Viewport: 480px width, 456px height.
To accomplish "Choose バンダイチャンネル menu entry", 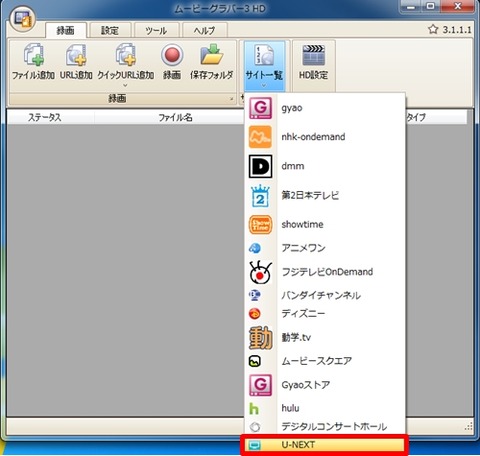I will 325,295.
